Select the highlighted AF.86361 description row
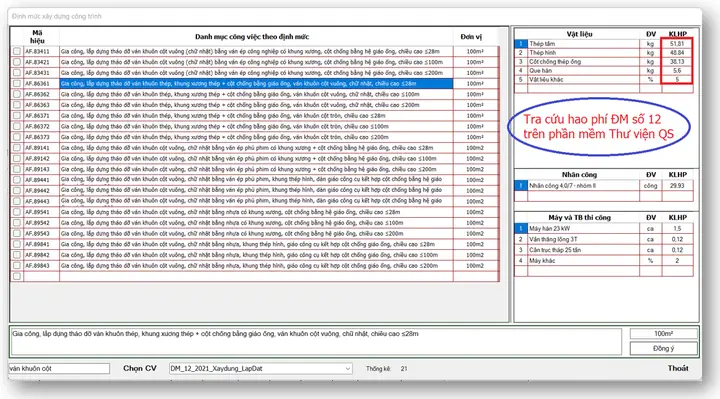The width and height of the screenshot is (720, 399). coord(256,84)
